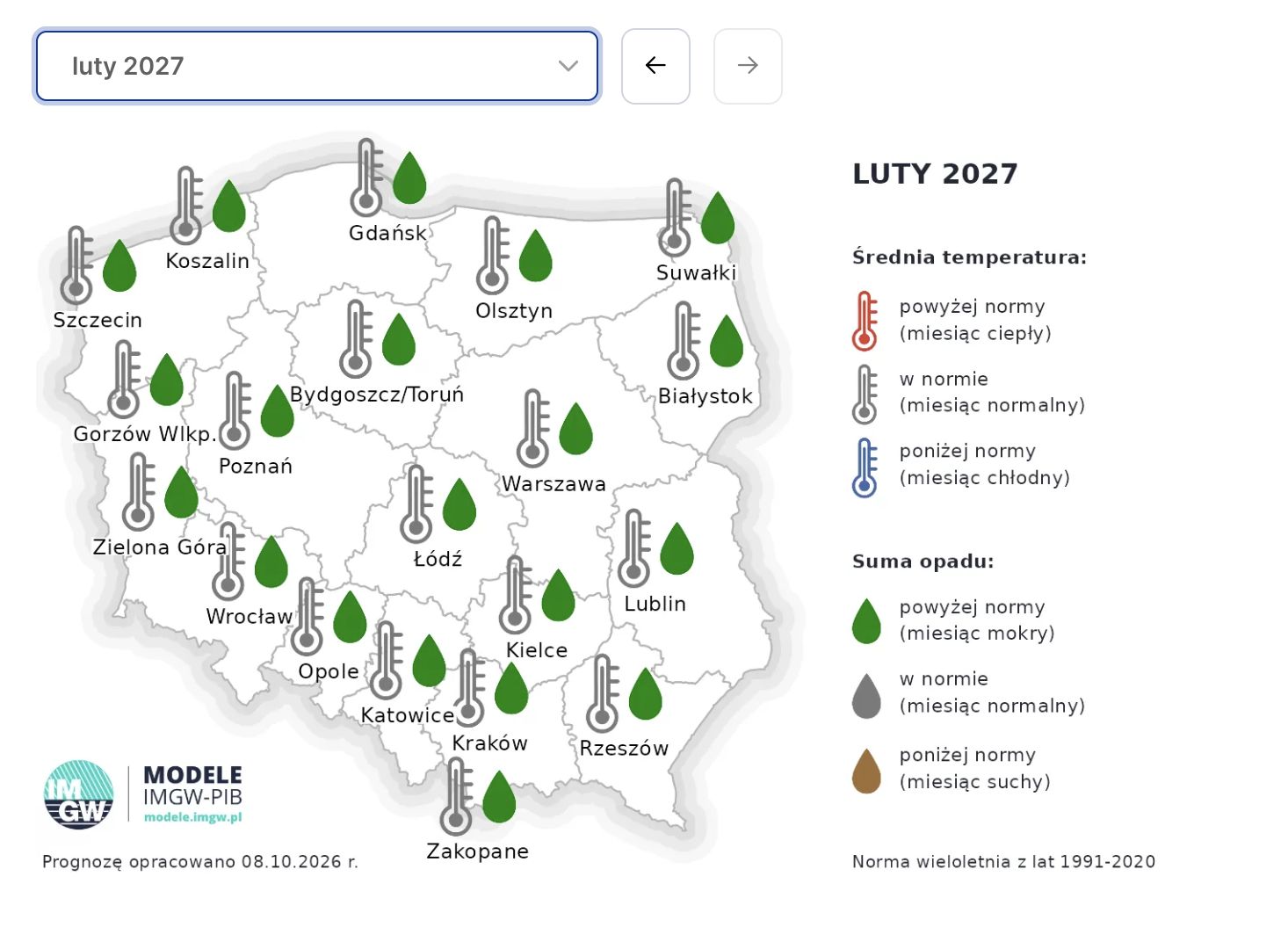Click the Zielona Góra city label
Screen dimensions: 1288x949
pos(160,547)
